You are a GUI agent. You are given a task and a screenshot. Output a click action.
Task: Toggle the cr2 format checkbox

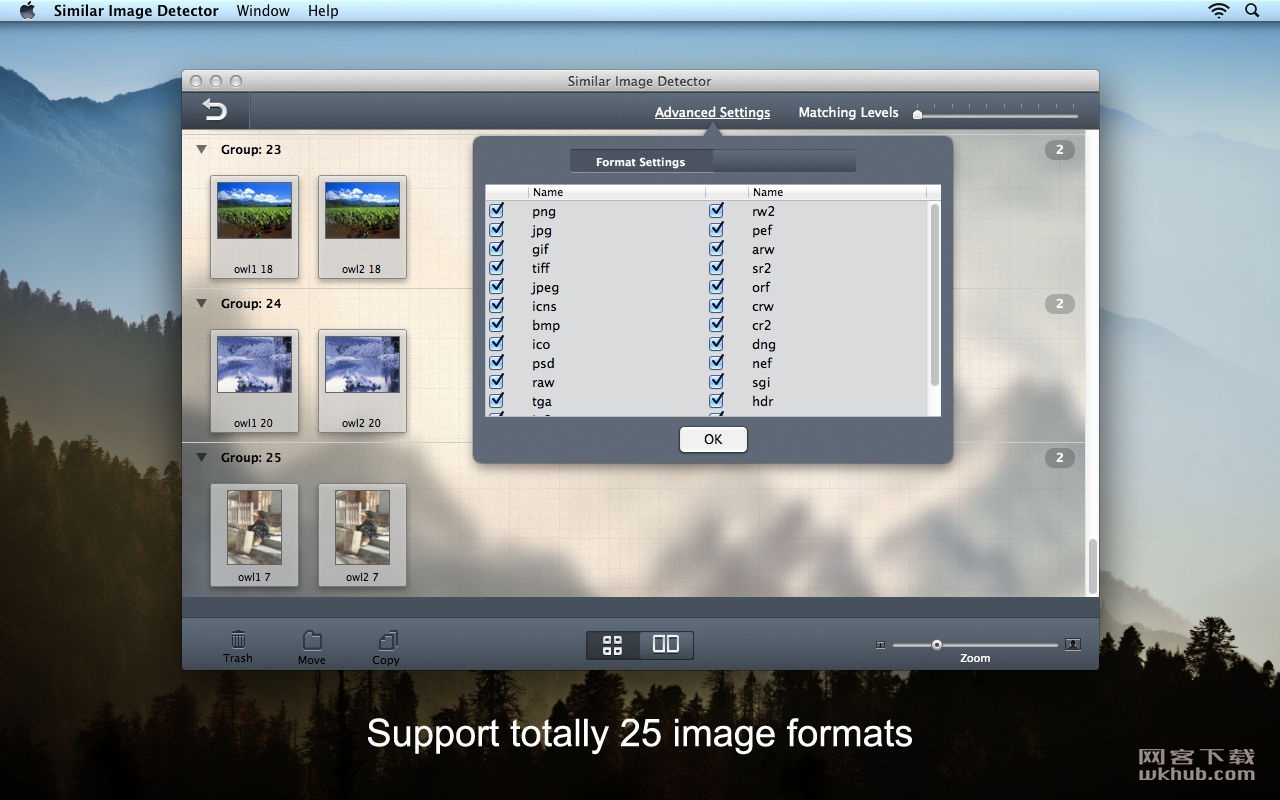tap(716, 325)
